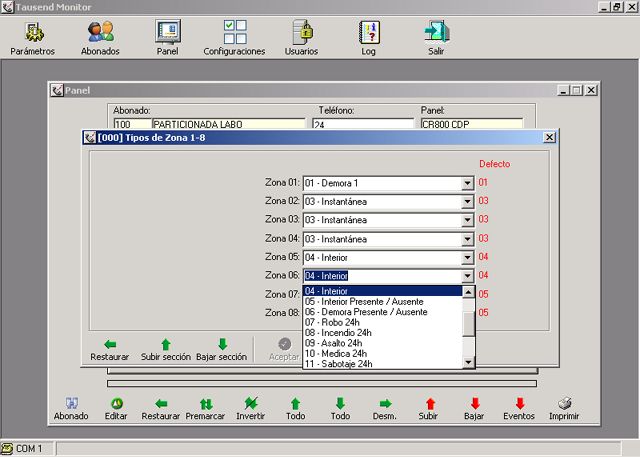
Task: Click Subir sección green up arrow
Action: (166, 344)
